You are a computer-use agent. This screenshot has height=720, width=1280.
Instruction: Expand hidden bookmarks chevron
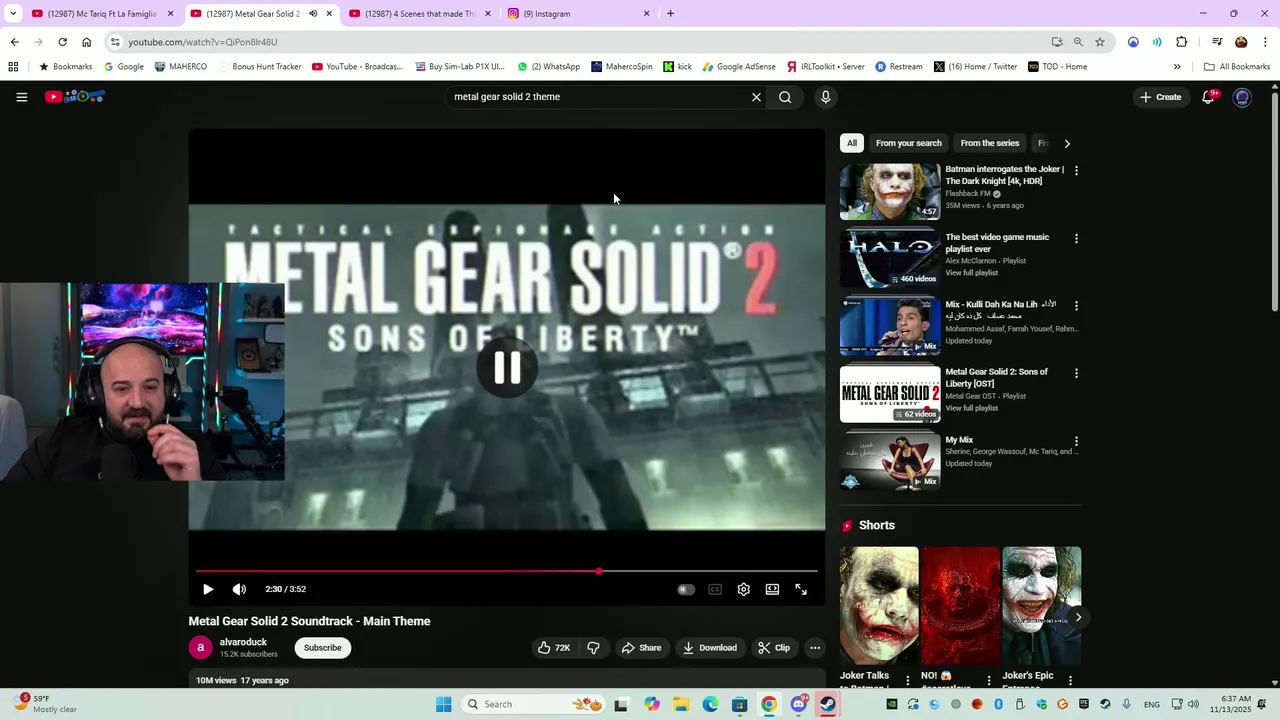(1177, 67)
